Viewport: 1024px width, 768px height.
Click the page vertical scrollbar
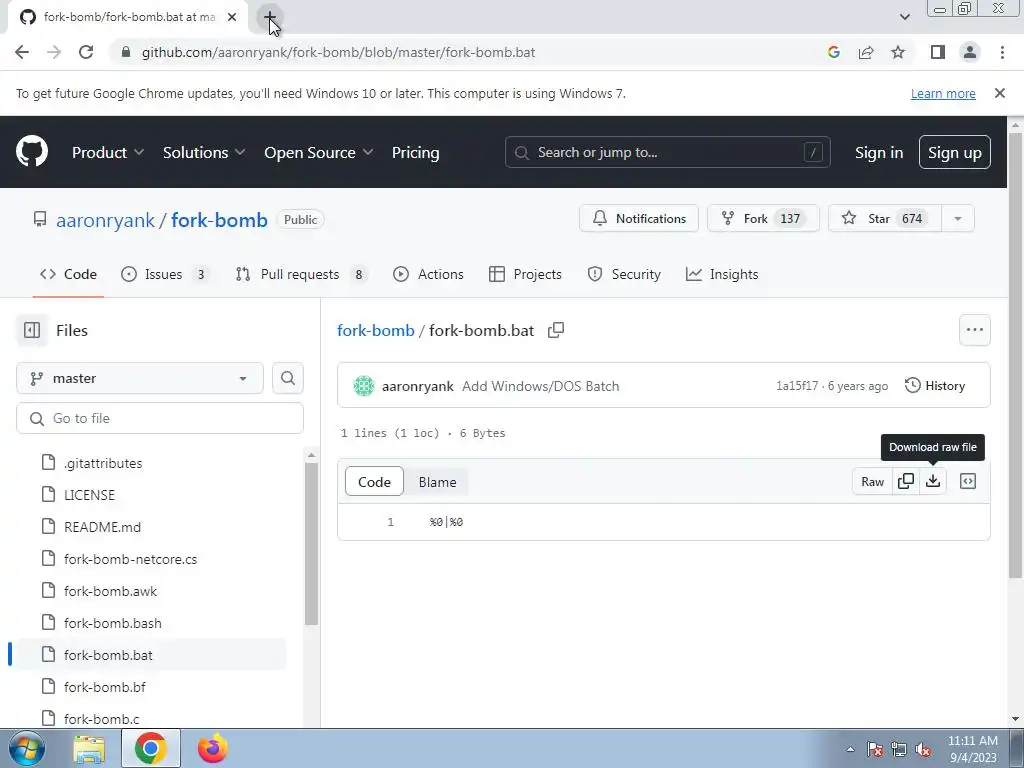(x=1015, y=355)
